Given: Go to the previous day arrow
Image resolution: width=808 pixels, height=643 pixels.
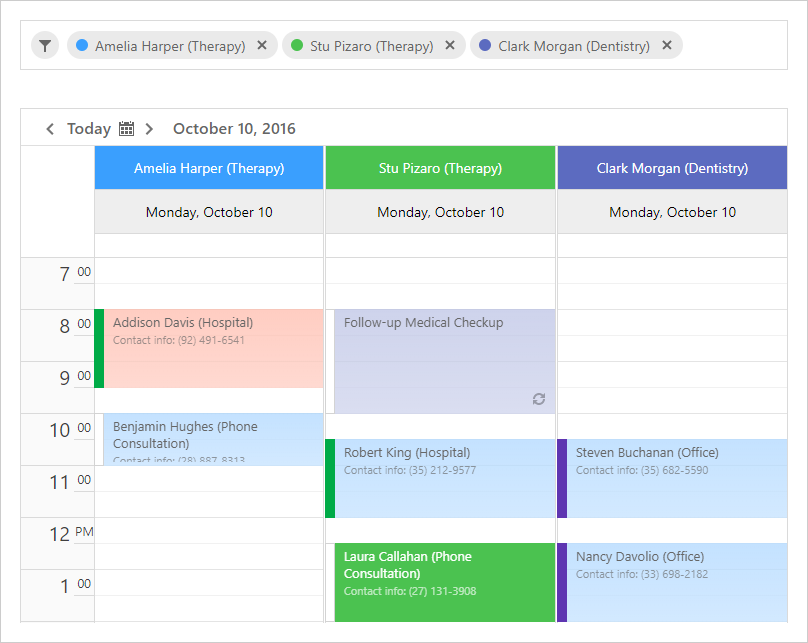Looking at the screenshot, I should [50, 129].
